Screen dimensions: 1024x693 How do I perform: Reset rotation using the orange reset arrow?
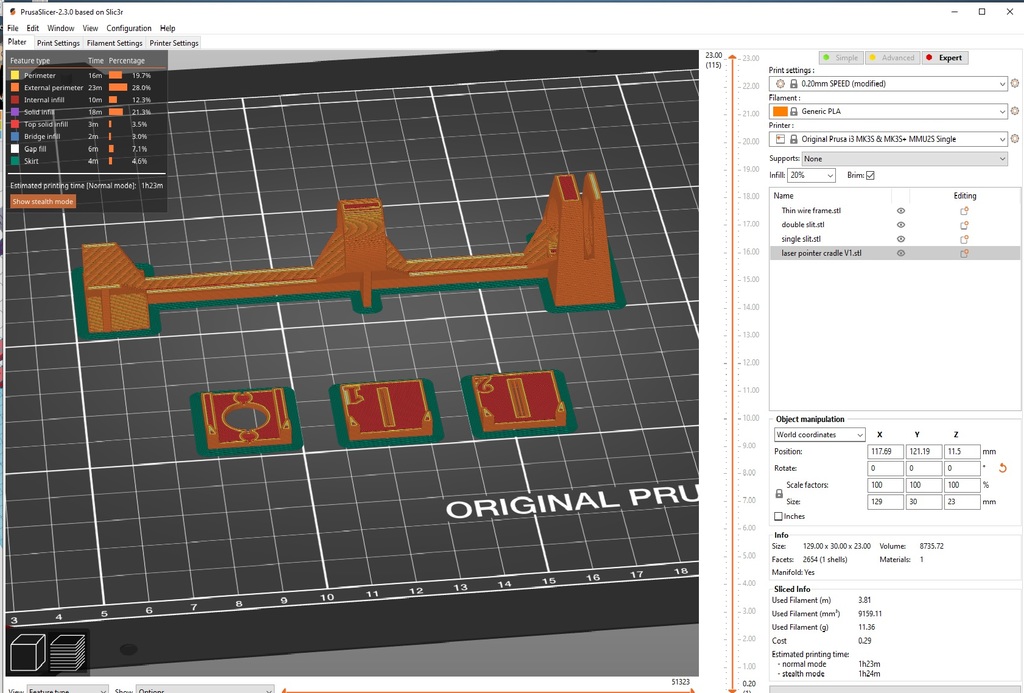tap(1004, 467)
